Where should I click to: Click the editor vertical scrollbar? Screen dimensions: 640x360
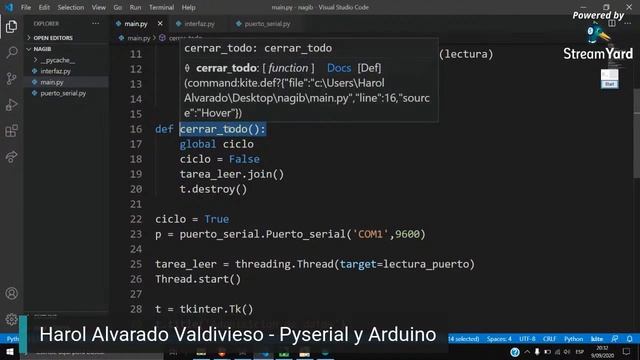[x=636, y=133]
